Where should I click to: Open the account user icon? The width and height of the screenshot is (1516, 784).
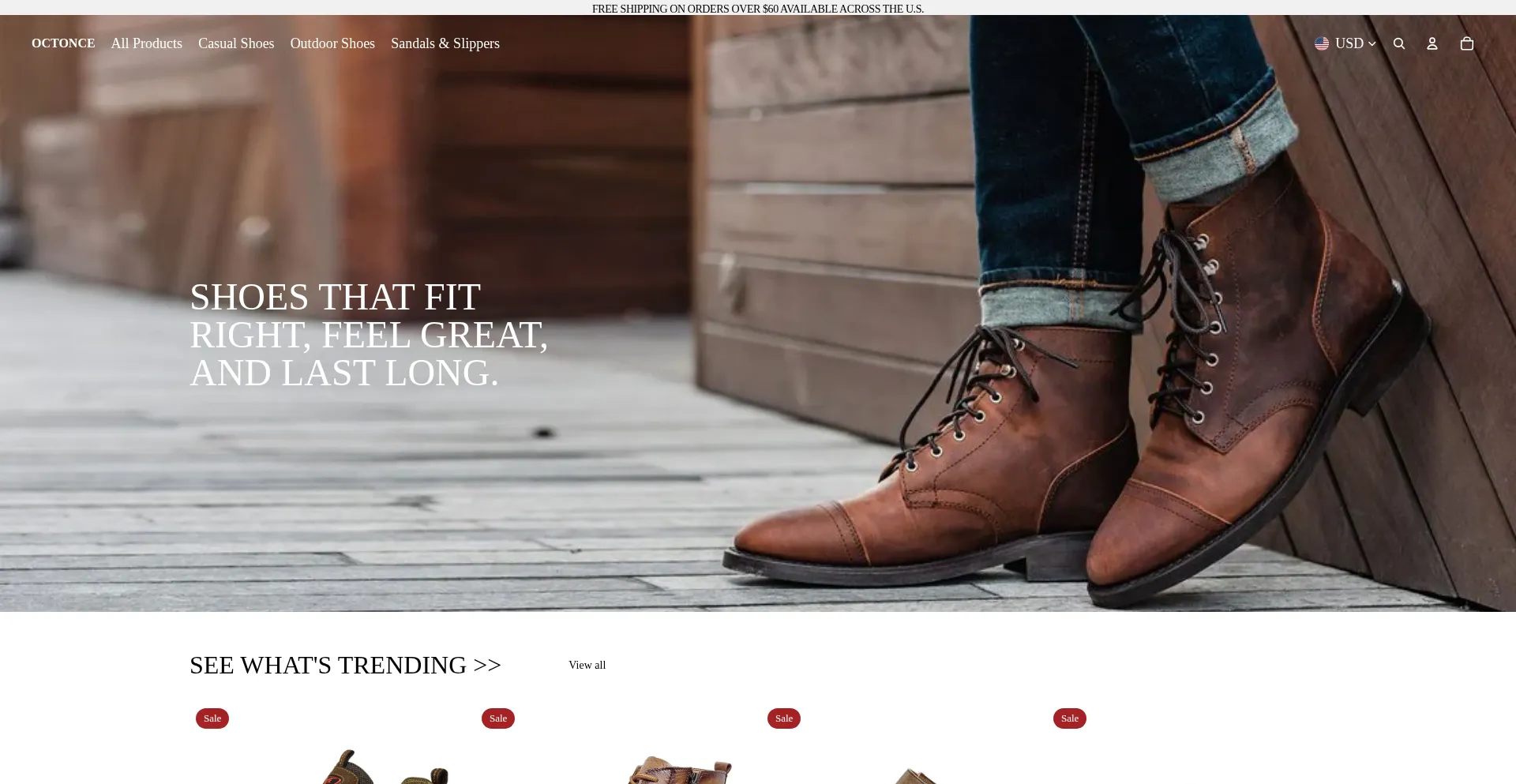[1432, 43]
